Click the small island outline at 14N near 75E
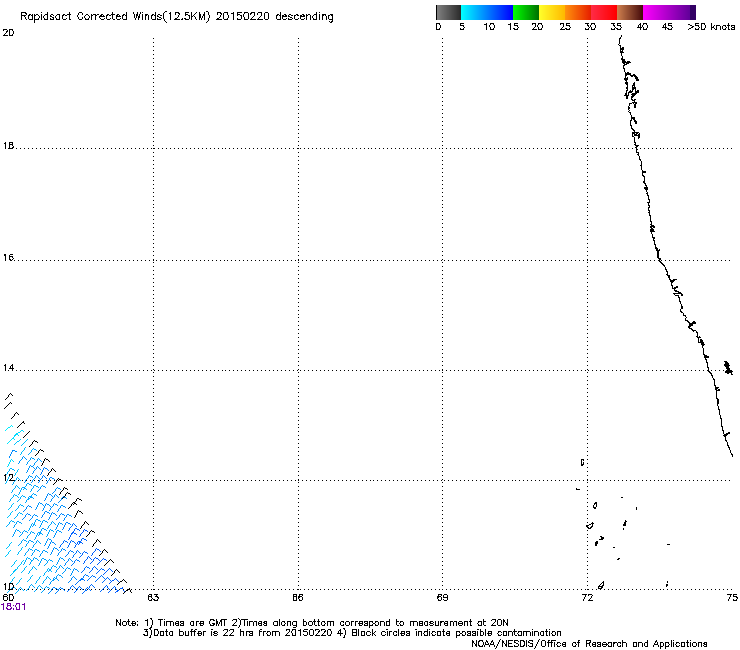 pyautogui.click(x=728, y=367)
